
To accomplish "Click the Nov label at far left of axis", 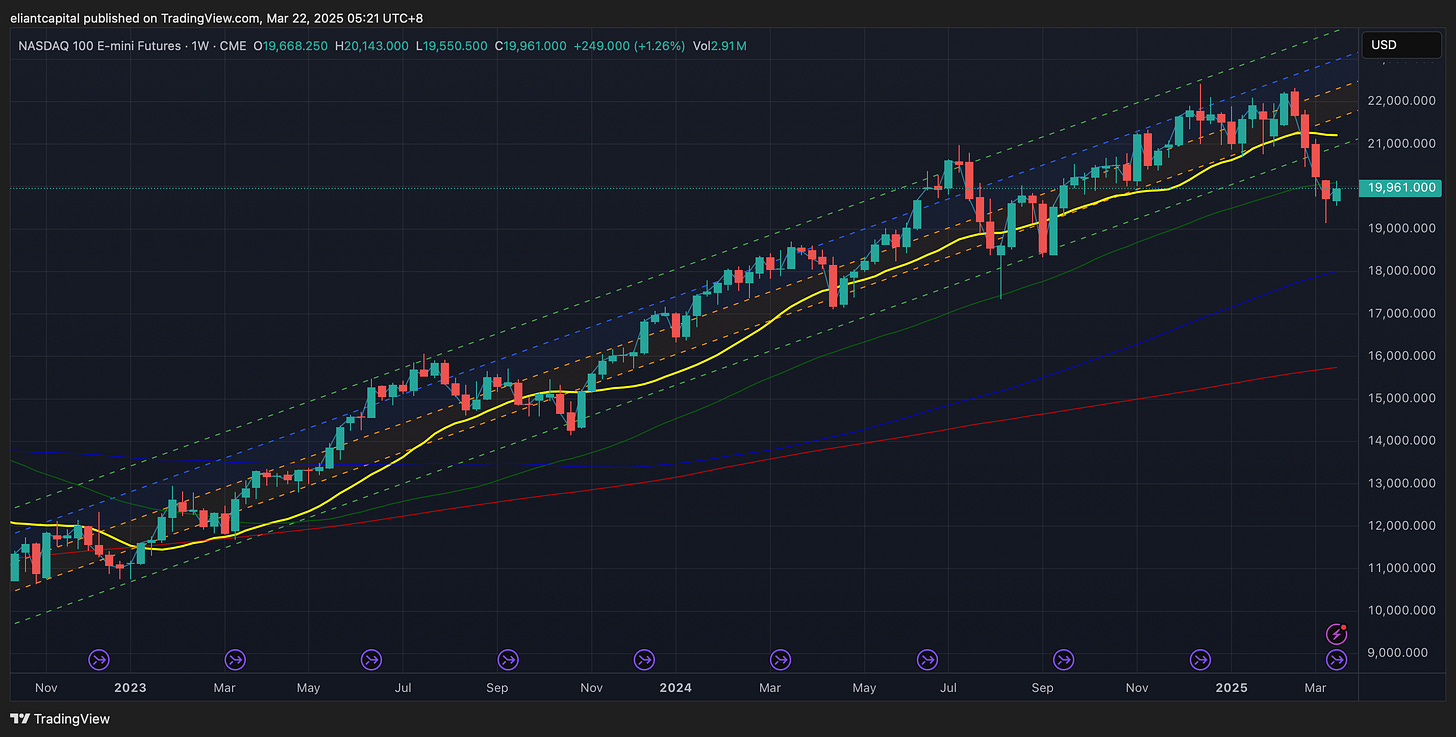I will pyautogui.click(x=47, y=688).
